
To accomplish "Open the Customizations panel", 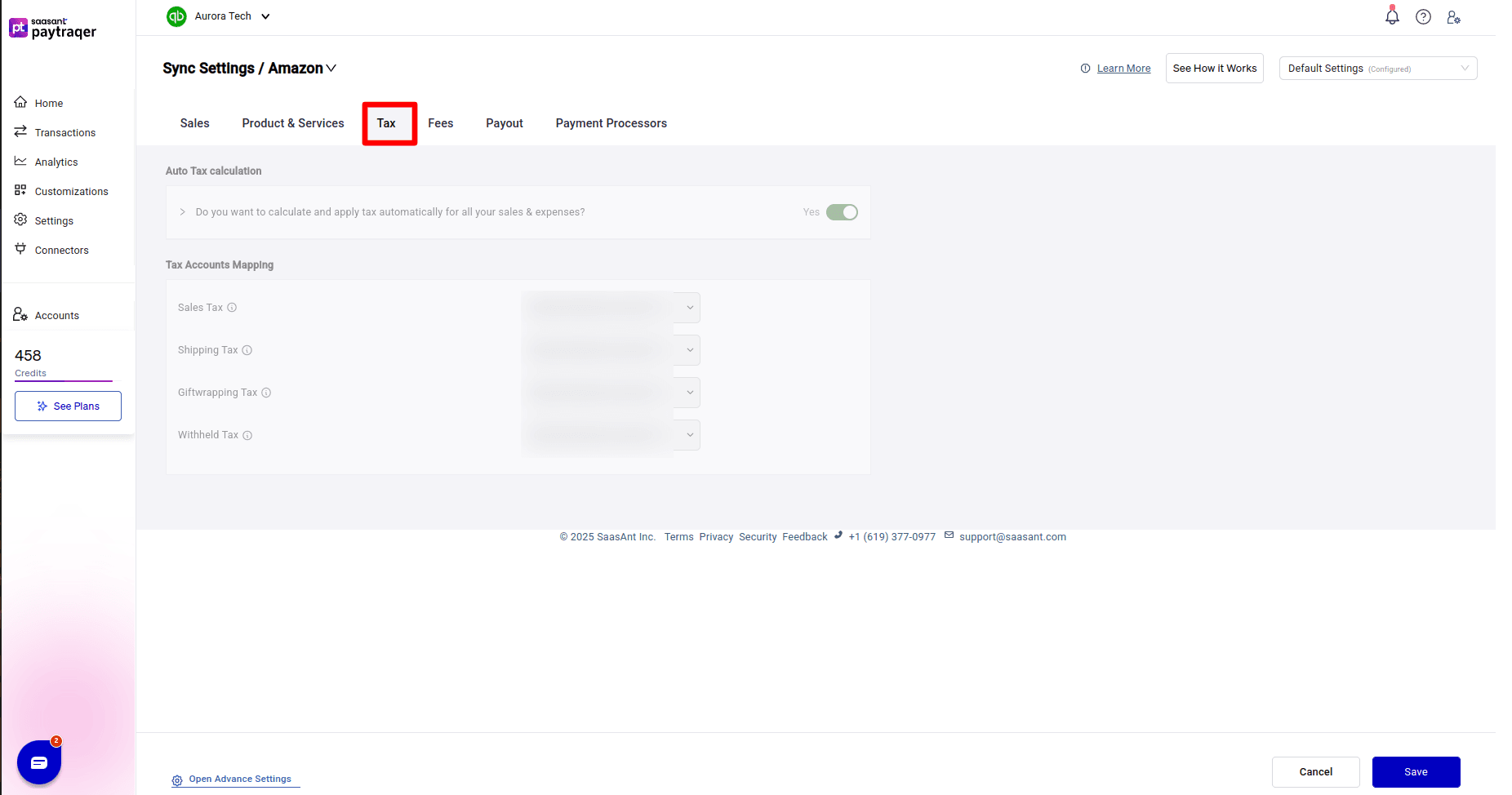I will pyautogui.click(x=71, y=191).
